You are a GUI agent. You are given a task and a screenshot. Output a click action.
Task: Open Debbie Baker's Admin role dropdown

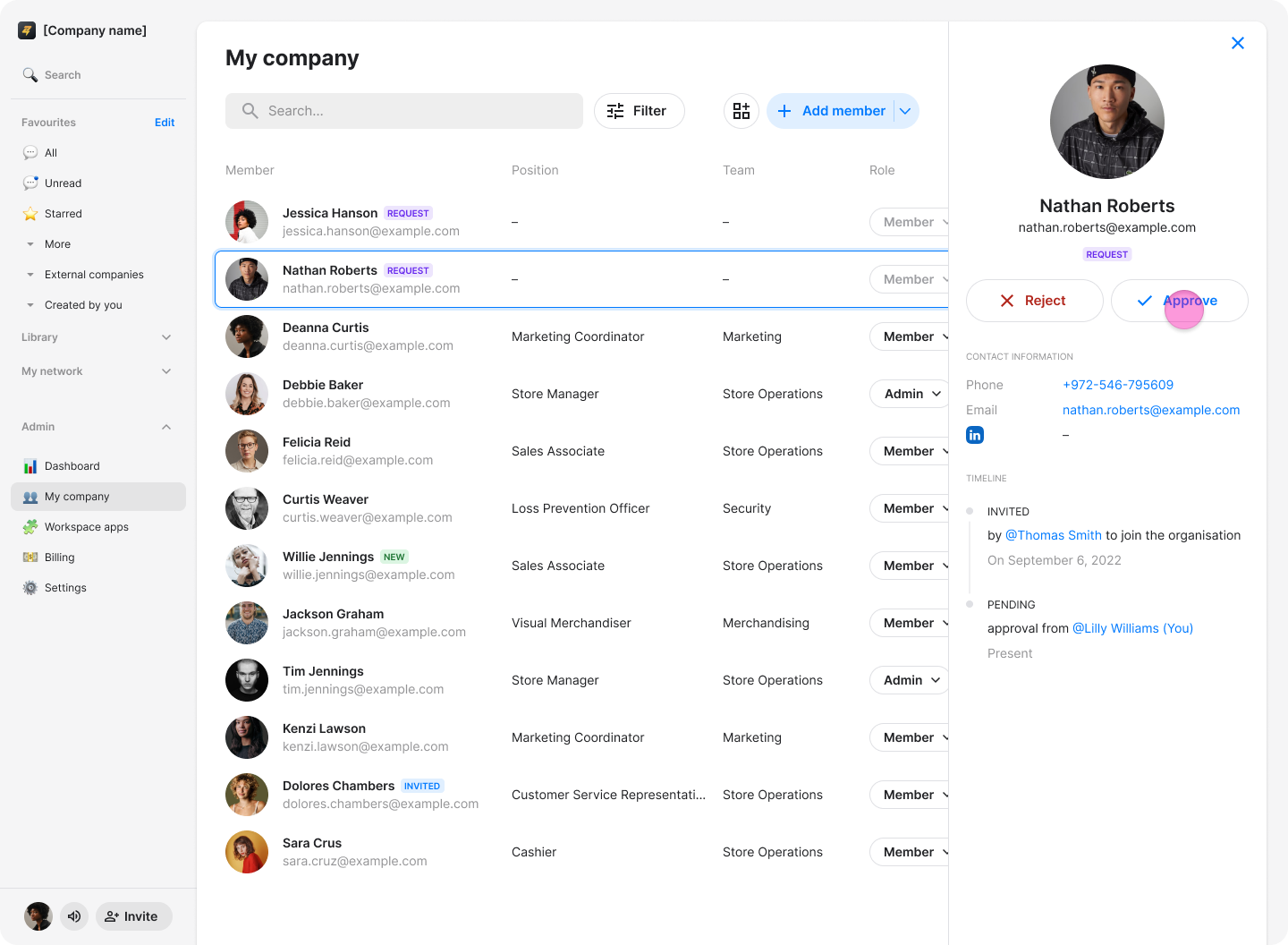[x=911, y=394]
